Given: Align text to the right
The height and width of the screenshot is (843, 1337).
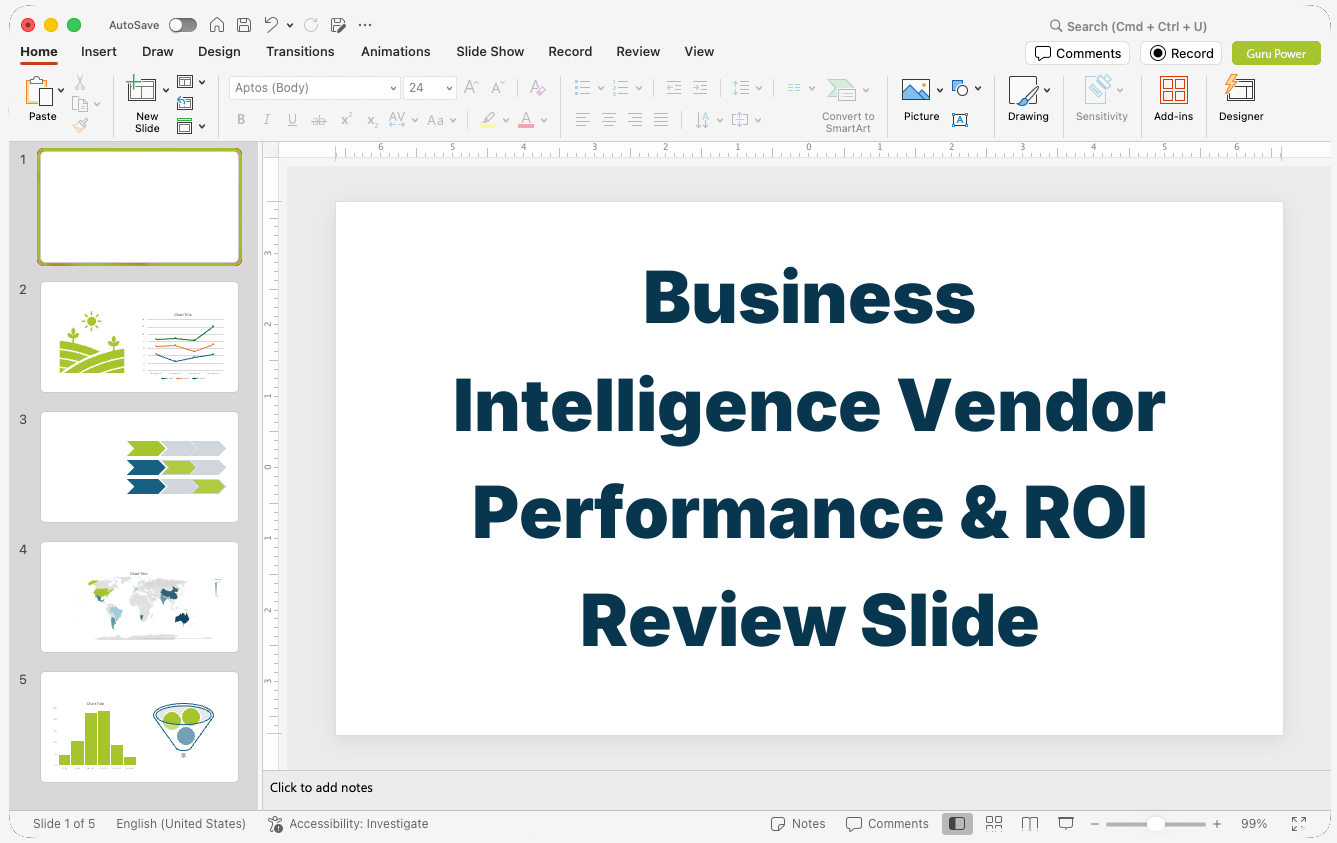Looking at the screenshot, I should pyautogui.click(x=635, y=120).
